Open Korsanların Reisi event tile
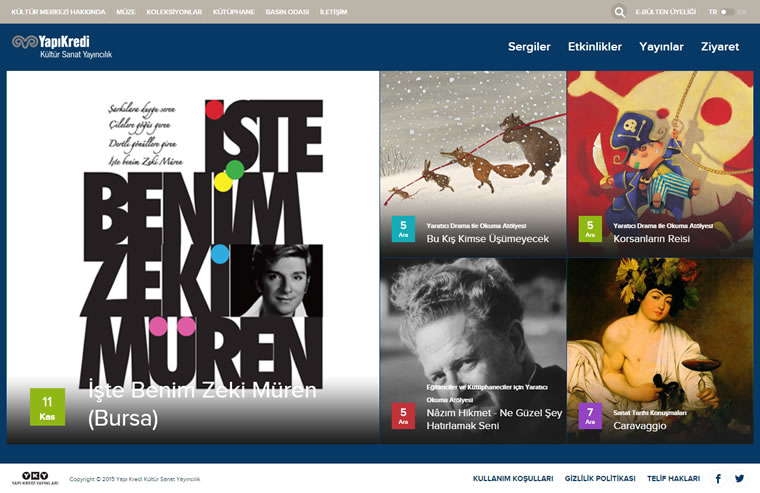The height and width of the screenshot is (493, 760). click(x=660, y=164)
